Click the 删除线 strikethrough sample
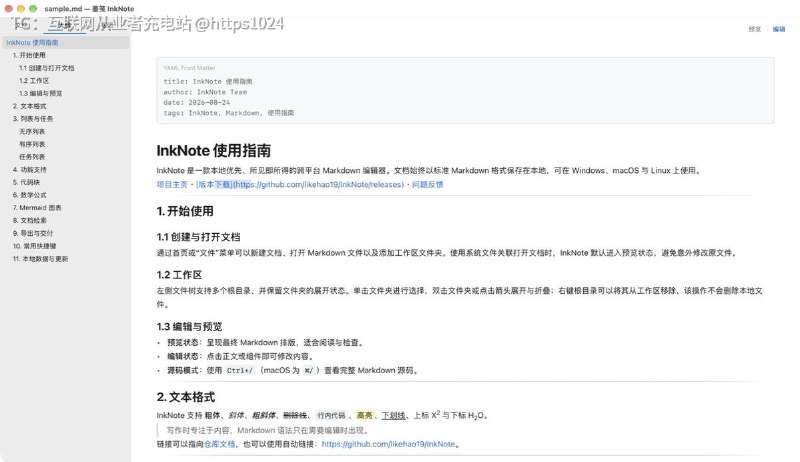This screenshot has width=800, height=462. (295, 416)
